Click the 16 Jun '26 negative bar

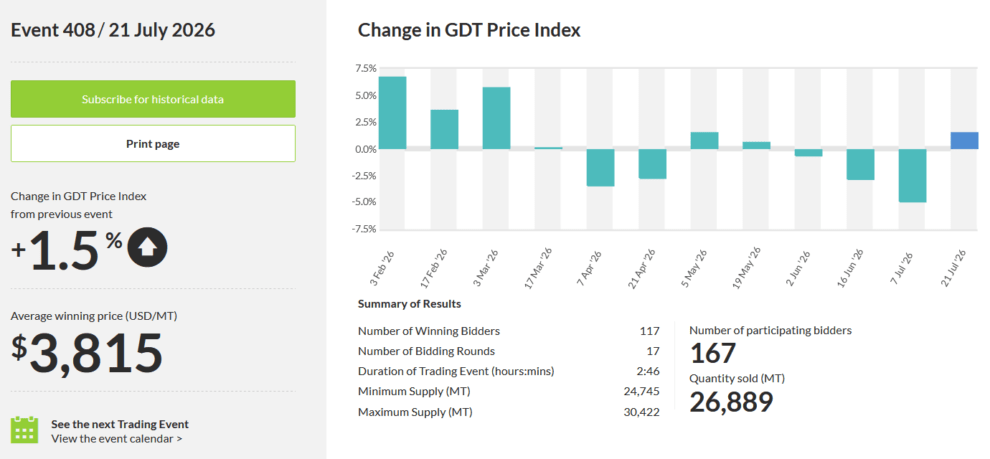pos(861,164)
